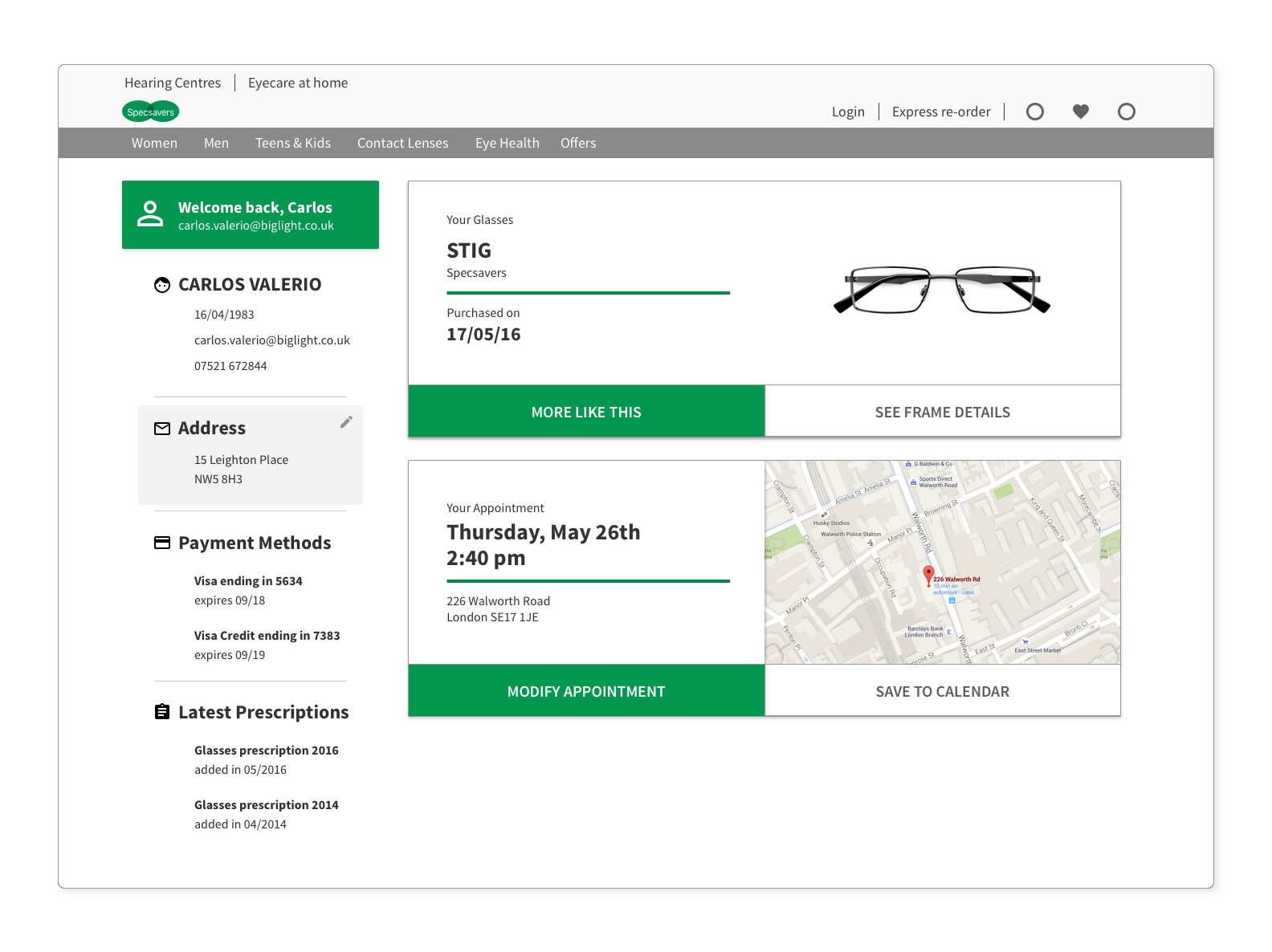Click the STIG frame name

pyautogui.click(x=469, y=250)
